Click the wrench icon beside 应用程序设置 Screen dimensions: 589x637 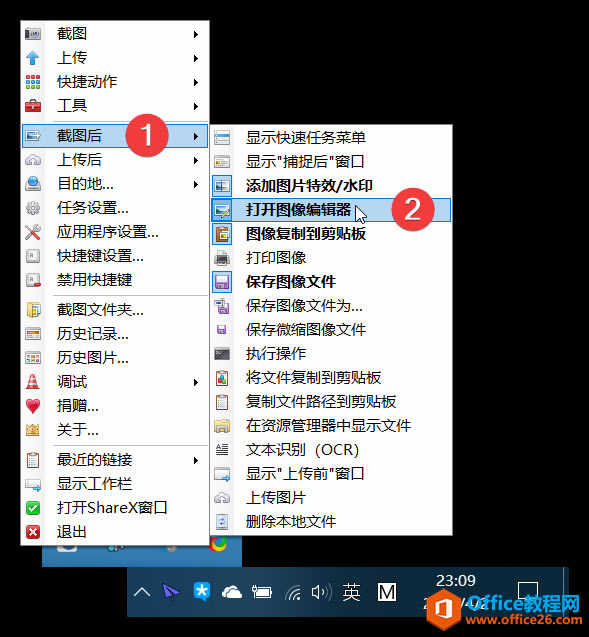coord(33,232)
